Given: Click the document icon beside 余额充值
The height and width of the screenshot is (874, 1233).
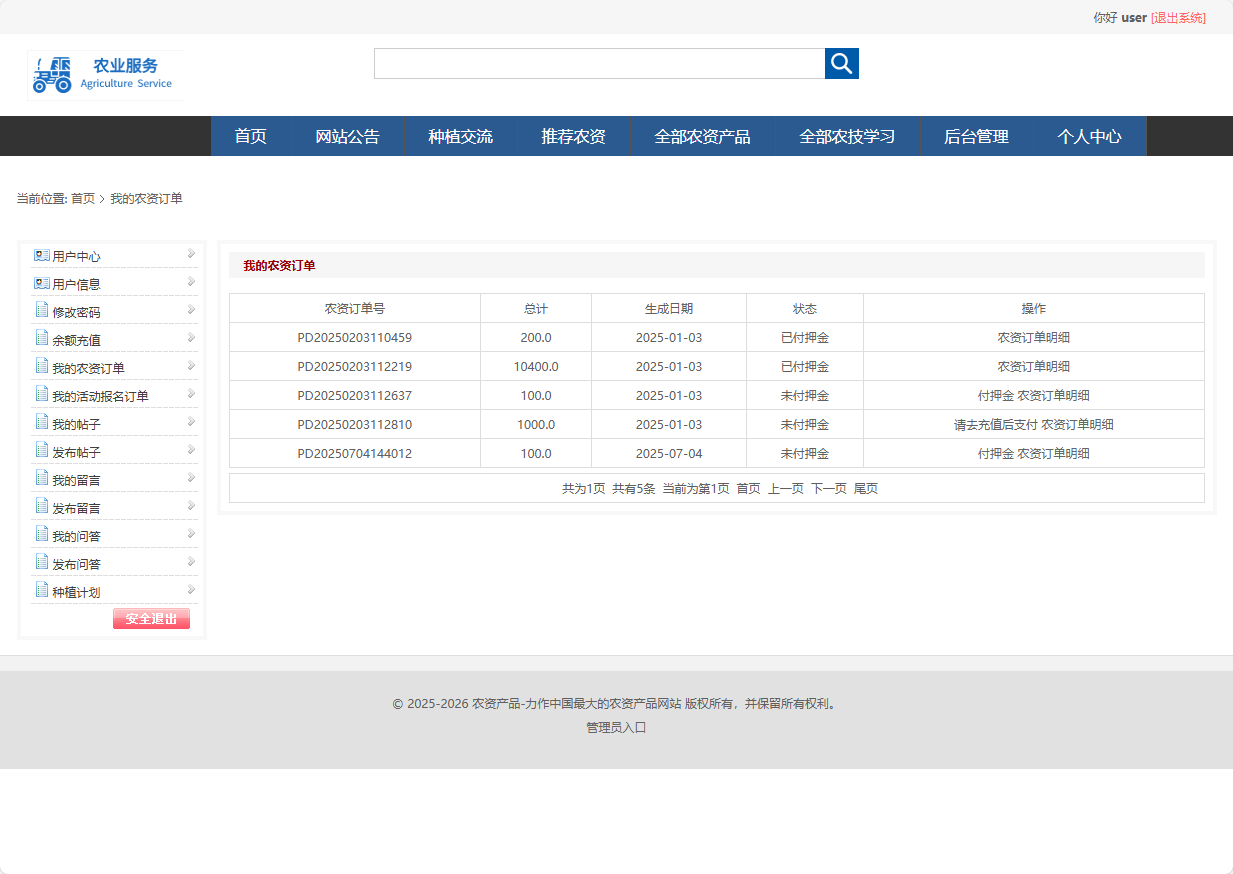Looking at the screenshot, I should click(40, 338).
